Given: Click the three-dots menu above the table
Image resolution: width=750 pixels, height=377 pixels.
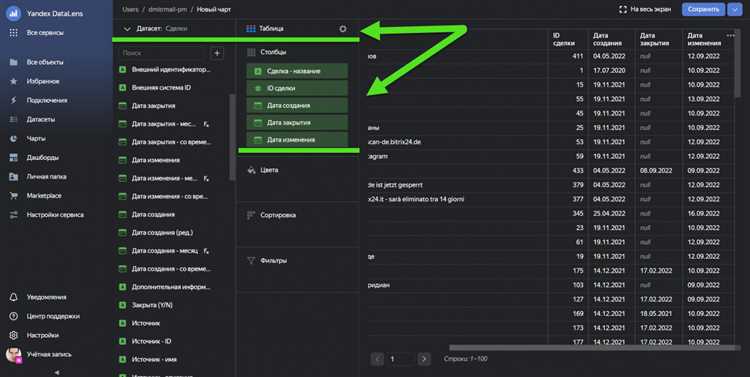Looking at the screenshot, I should click(730, 35).
